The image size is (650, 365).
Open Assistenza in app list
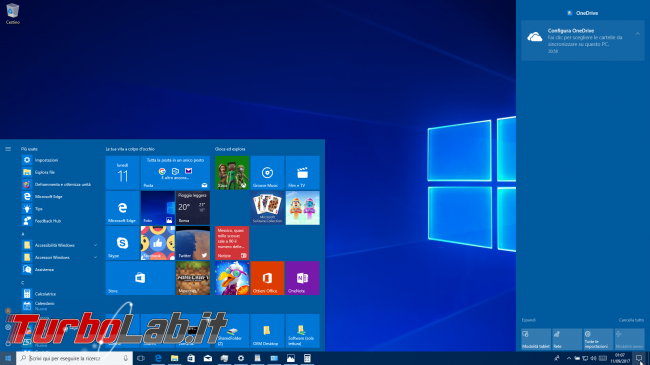61,270
